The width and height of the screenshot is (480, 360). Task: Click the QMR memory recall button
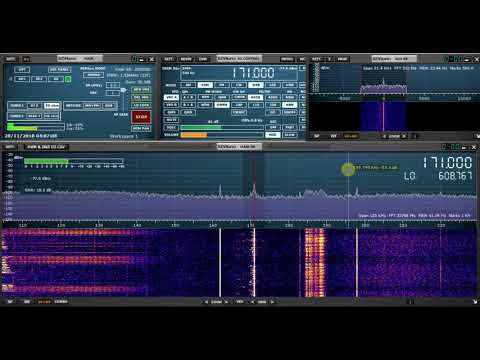pos(188,112)
